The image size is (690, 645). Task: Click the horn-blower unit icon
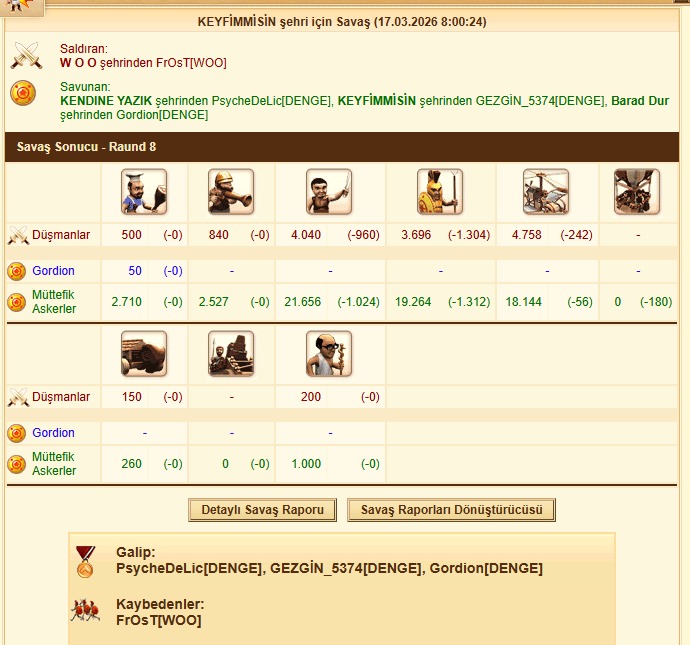(x=231, y=192)
